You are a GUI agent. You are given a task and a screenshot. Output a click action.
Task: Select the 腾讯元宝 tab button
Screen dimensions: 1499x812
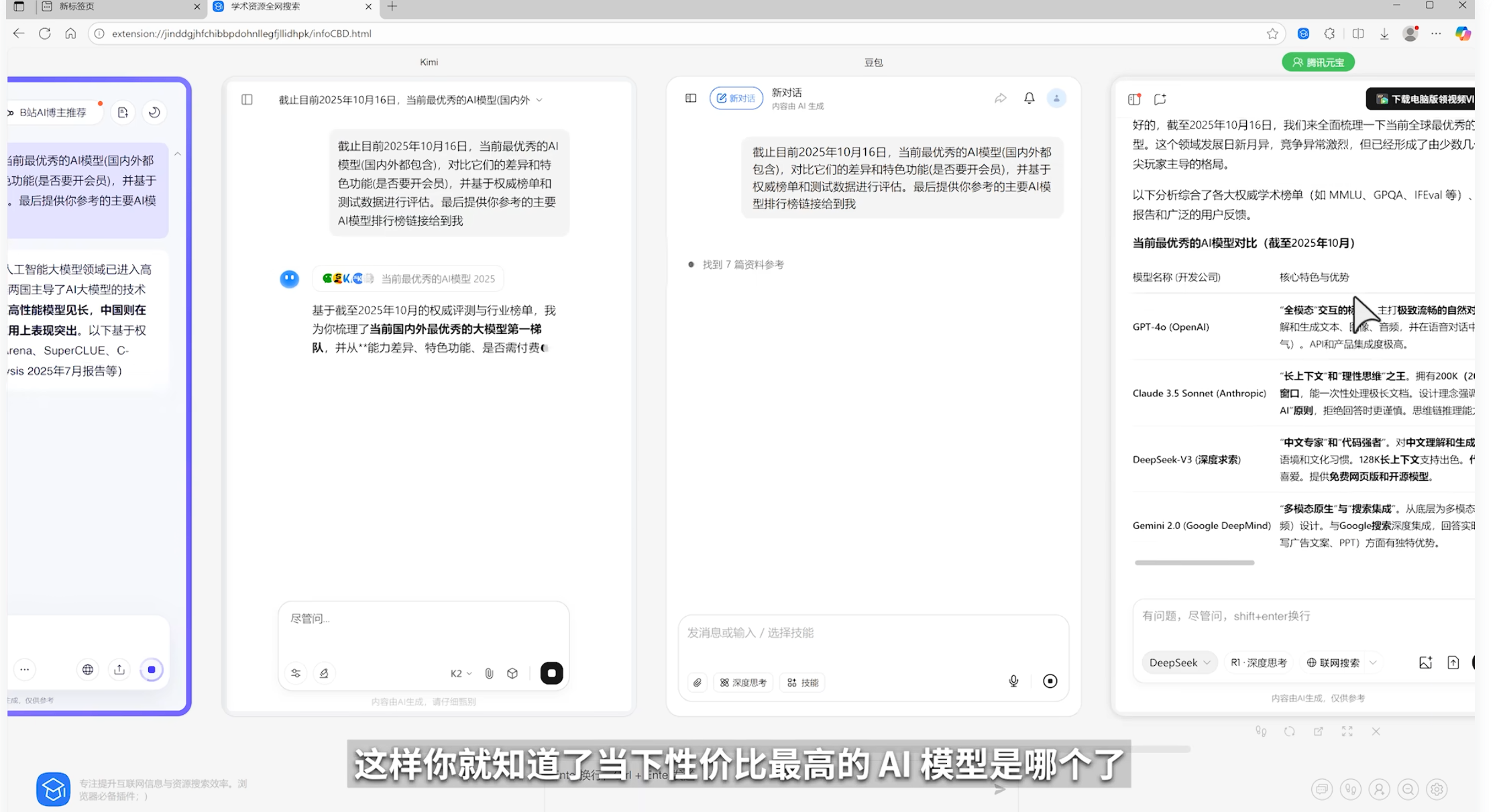1318,62
